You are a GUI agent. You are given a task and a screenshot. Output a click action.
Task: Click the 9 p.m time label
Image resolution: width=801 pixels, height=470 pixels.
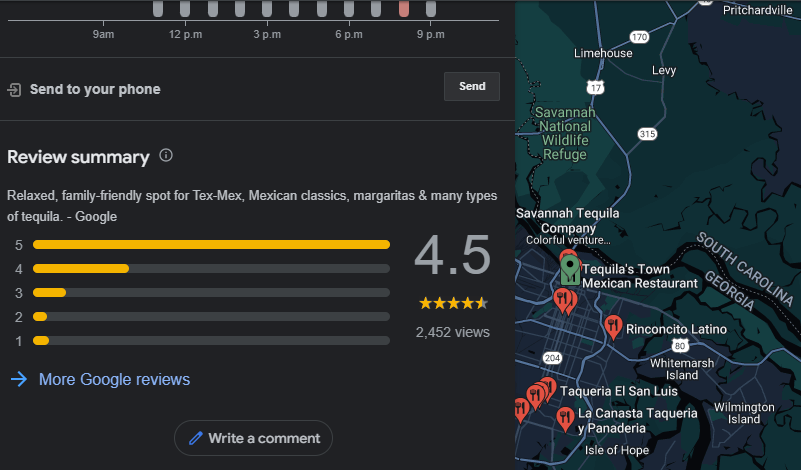pos(431,34)
